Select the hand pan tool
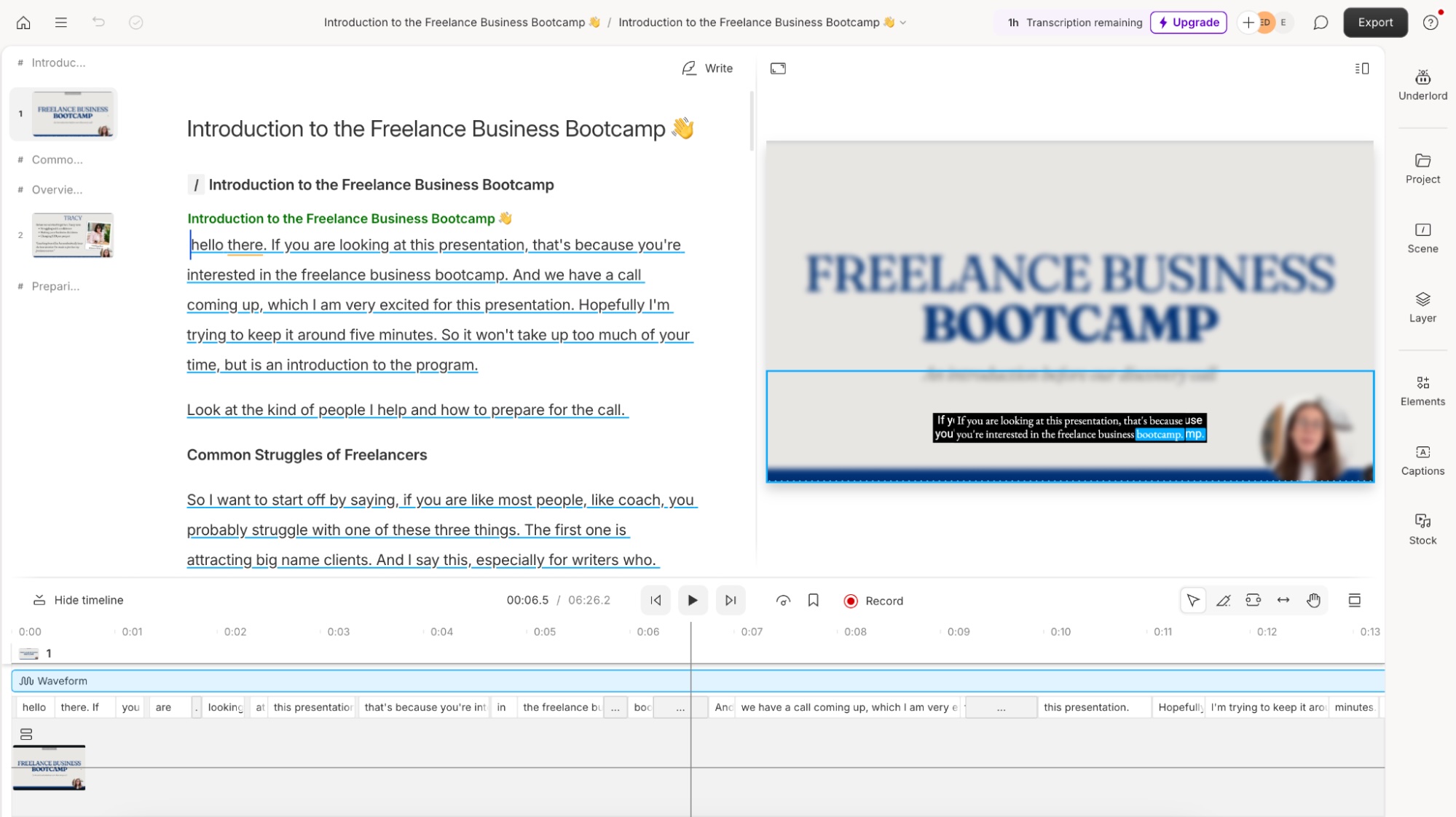The image size is (1456, 817). tap(1313, 600)
